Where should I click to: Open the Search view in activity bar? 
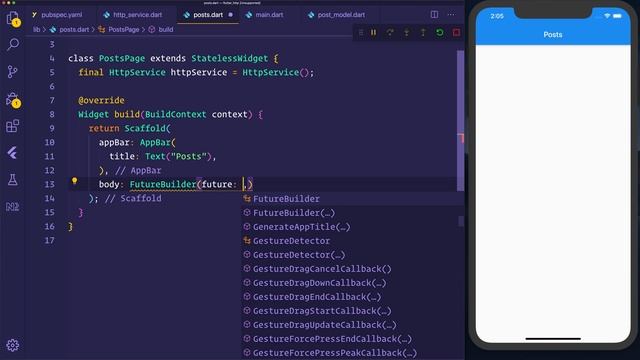click(13, 44)
